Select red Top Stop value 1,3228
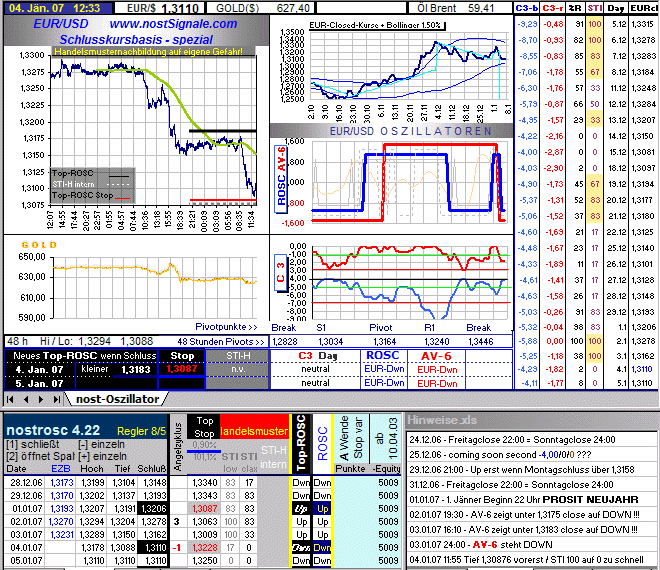The height and width of the screenshot is (570, 660). [x=205, y=548]
